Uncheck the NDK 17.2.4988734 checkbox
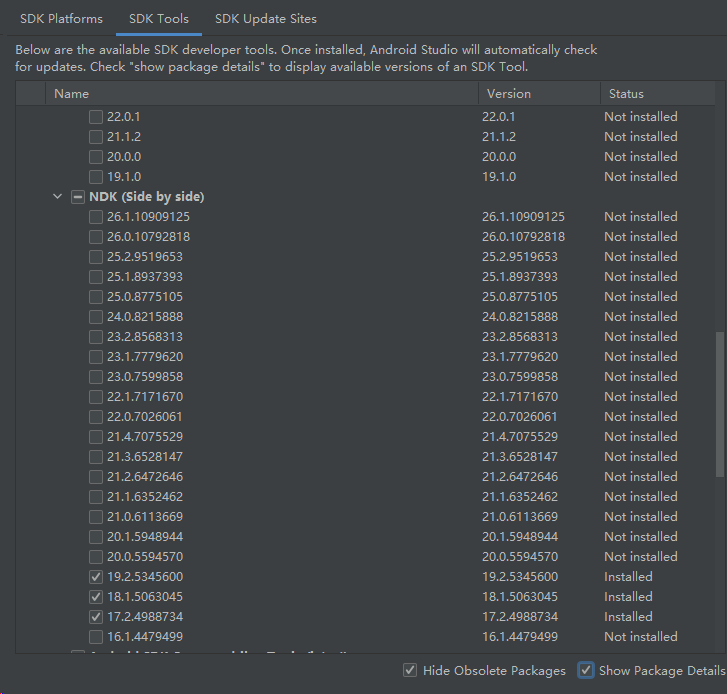 (96, 617)
